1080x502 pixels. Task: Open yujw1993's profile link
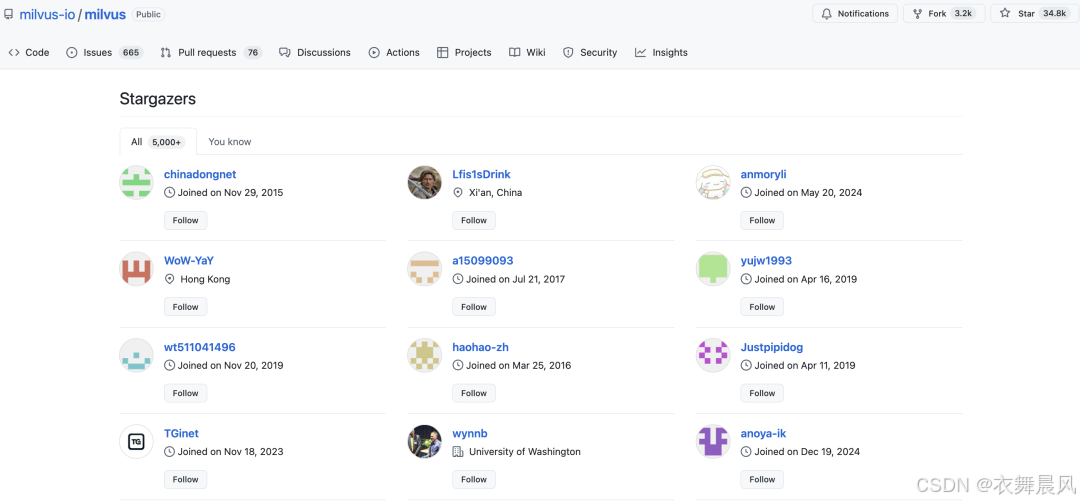(766, 261)
